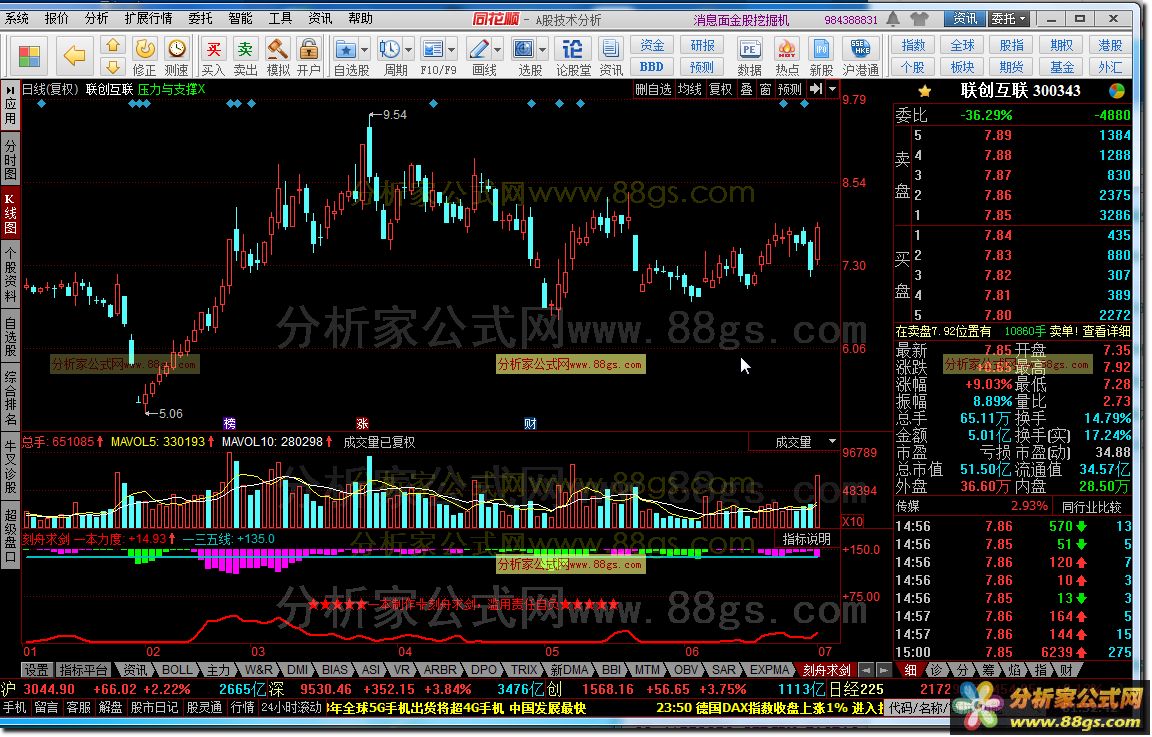Screen dimensions: 1152x737
Task: Open the 系统 menu
Action: coord(17,18)
